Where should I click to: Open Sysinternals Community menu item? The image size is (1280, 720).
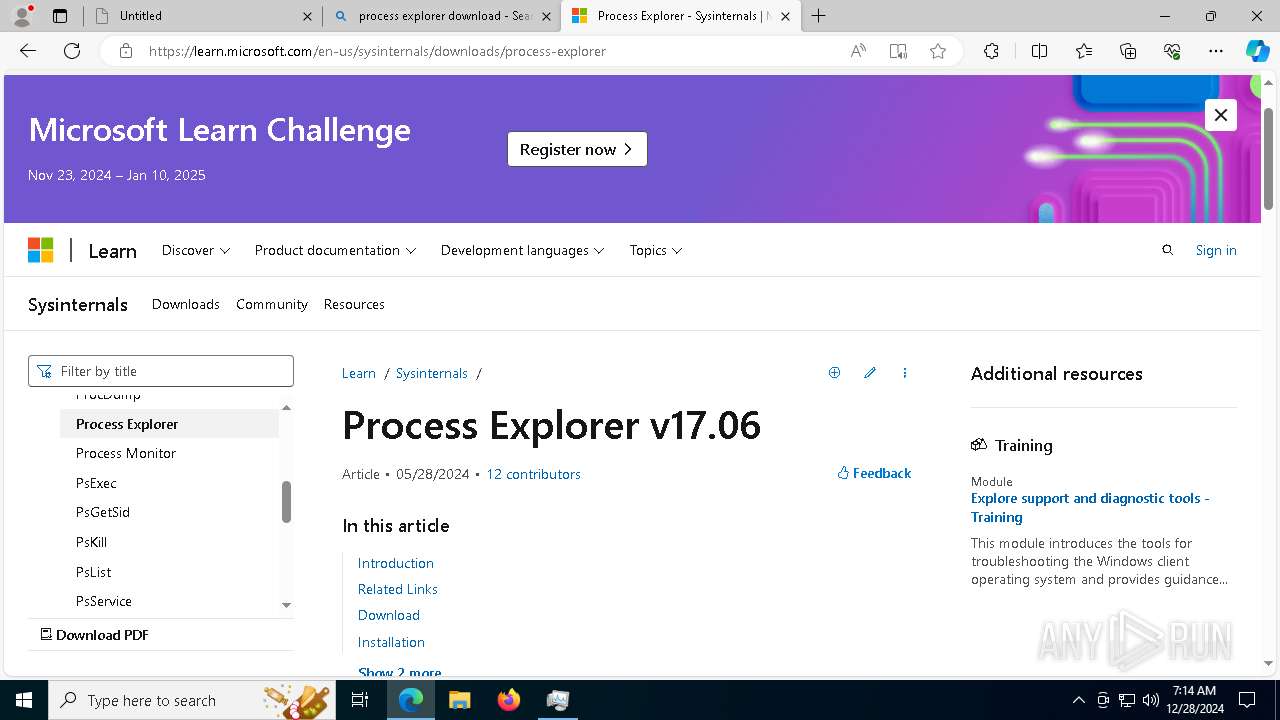pos(272,304)
